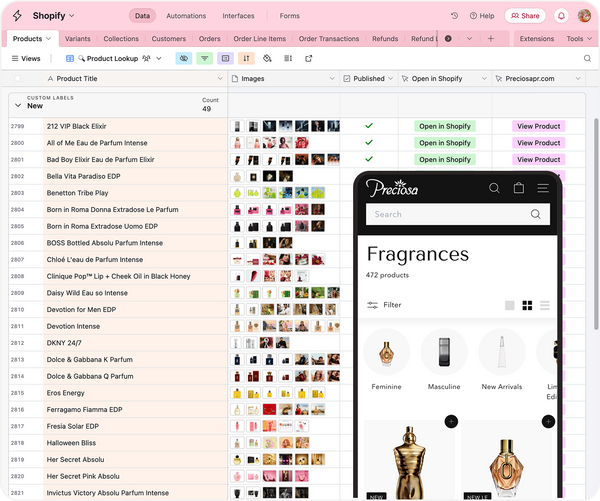This screenshot has width=600, height=501.
Task: Click the Preciosa search input field
Action: pyautogui.click(x=451, y=214)
